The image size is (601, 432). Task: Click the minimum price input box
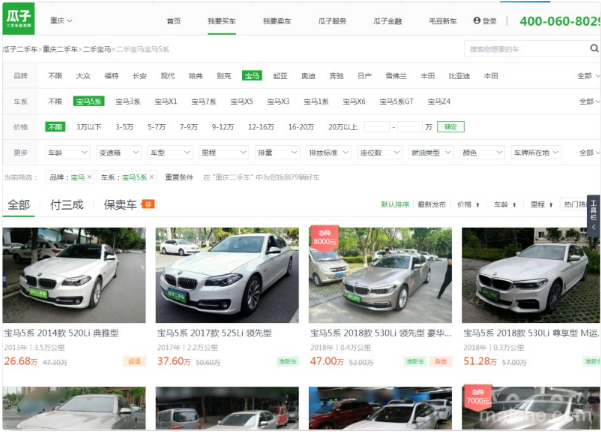[x=377, y=127]
